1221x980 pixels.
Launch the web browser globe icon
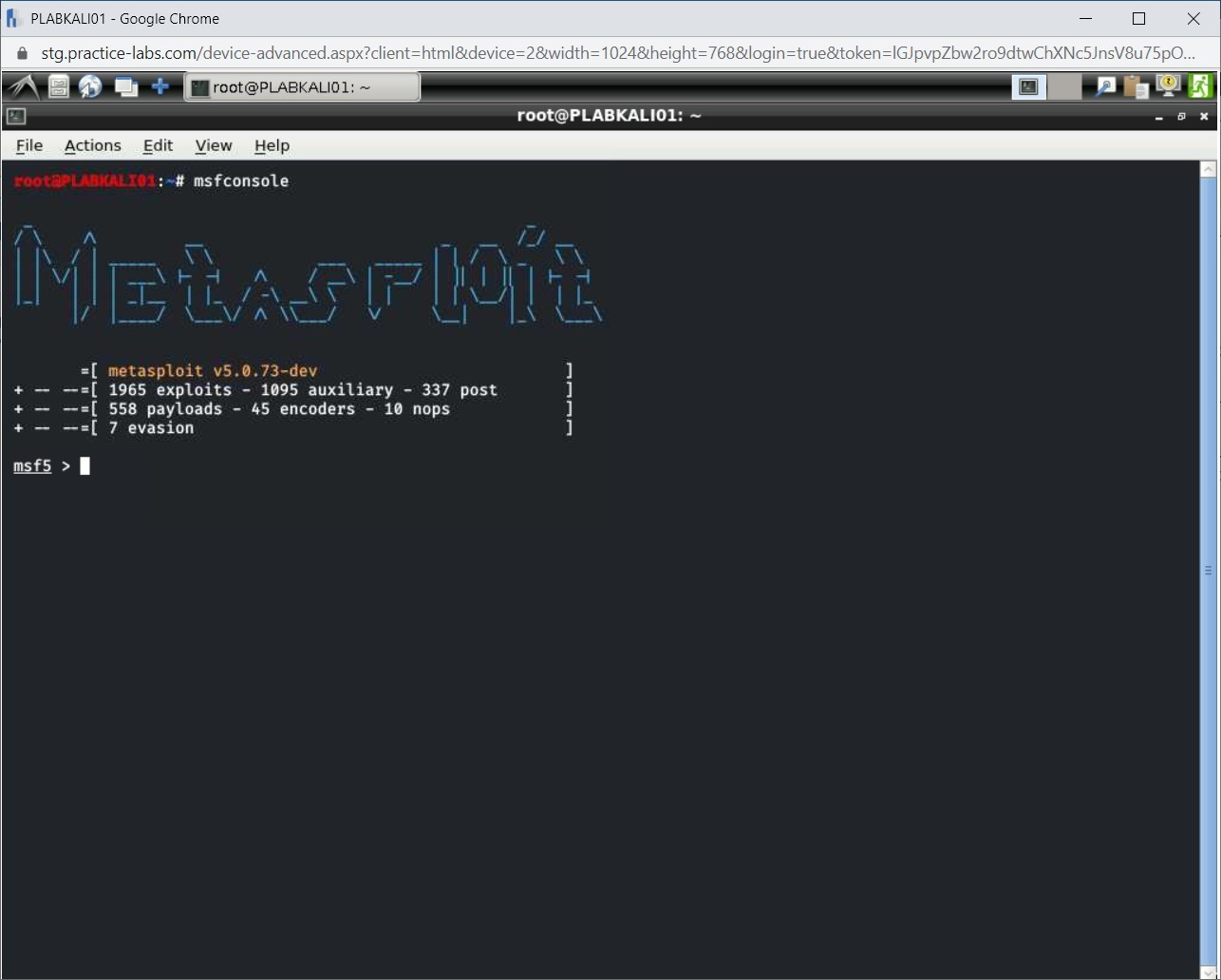click(90, 87)
